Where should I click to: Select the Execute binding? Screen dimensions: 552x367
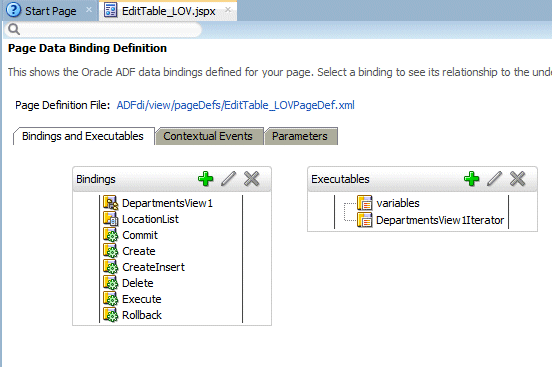click(x=142, y=299)
